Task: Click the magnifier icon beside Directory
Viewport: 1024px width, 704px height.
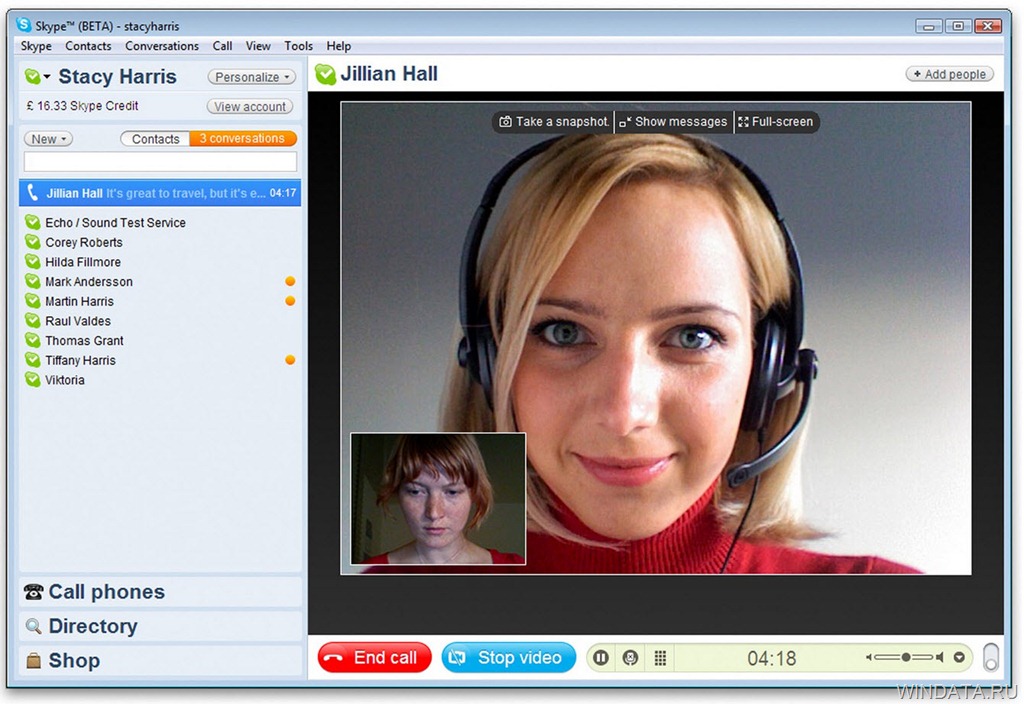Action: [x=33, y=626]
